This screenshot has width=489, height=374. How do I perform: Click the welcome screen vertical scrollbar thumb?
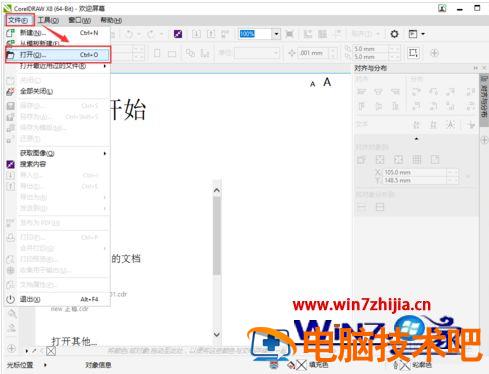pyautogui.click(x=217, y=236)
